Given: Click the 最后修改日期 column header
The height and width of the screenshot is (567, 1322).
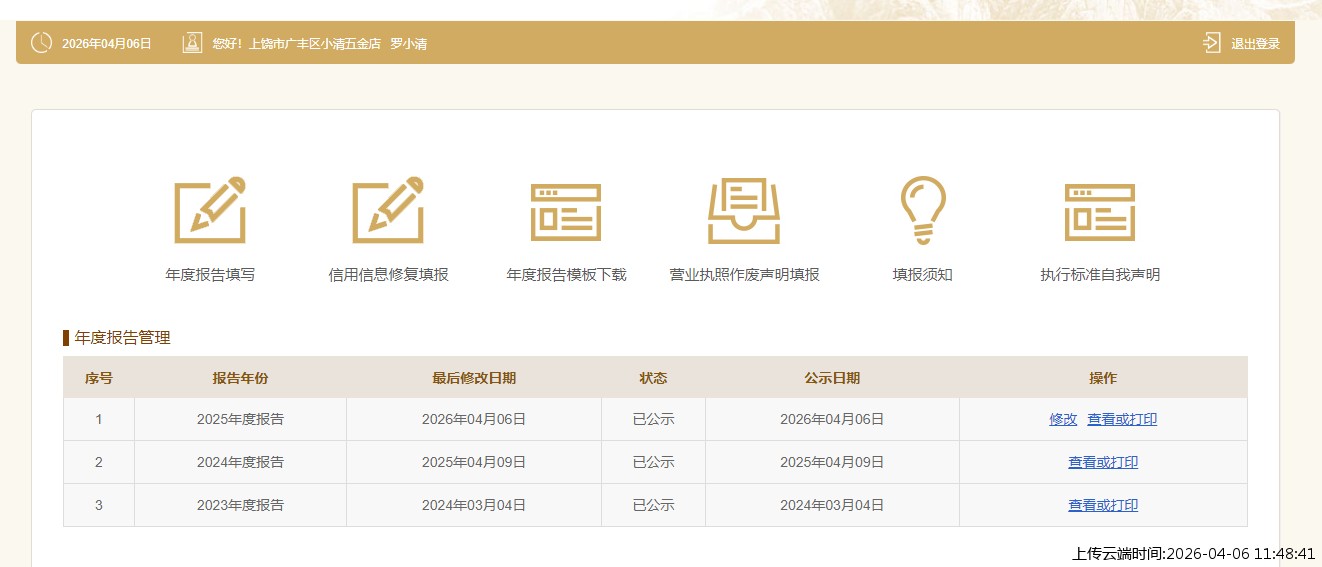Looking at the screenshot, I should (474, 378).
